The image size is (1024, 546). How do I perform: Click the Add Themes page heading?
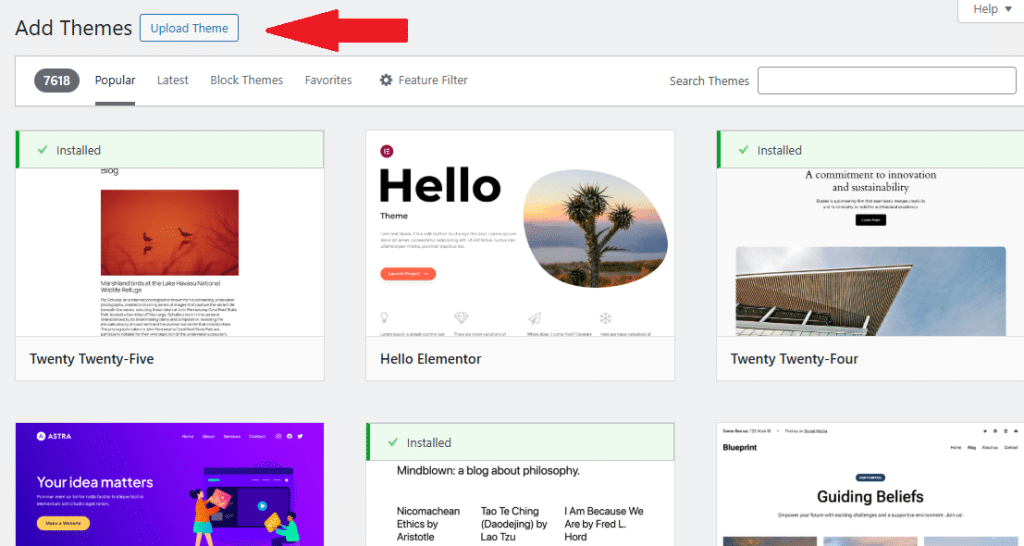(73, 28)
